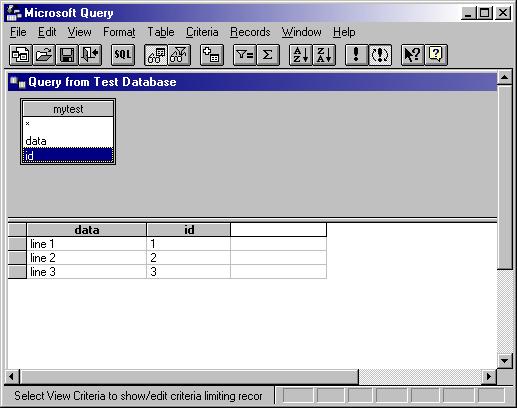Click the row selector for line 1
This screenshot has width=517, height=408.
click(17, 244)
